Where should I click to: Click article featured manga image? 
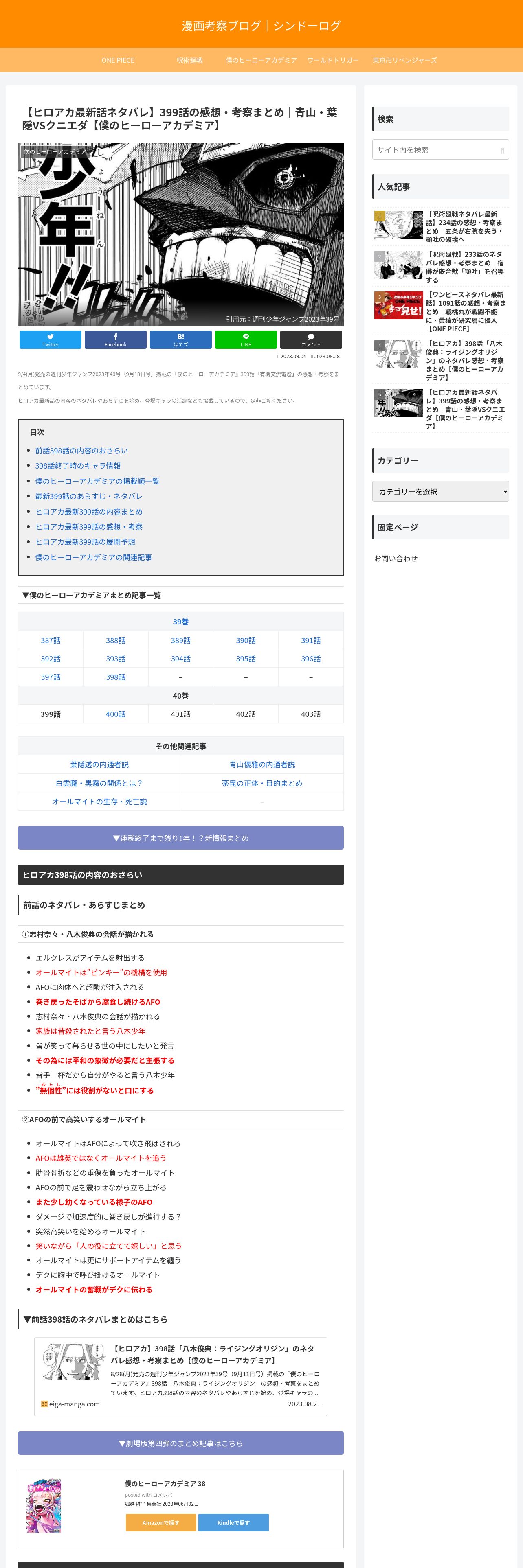pyautogui.click(x=181, y=234)
